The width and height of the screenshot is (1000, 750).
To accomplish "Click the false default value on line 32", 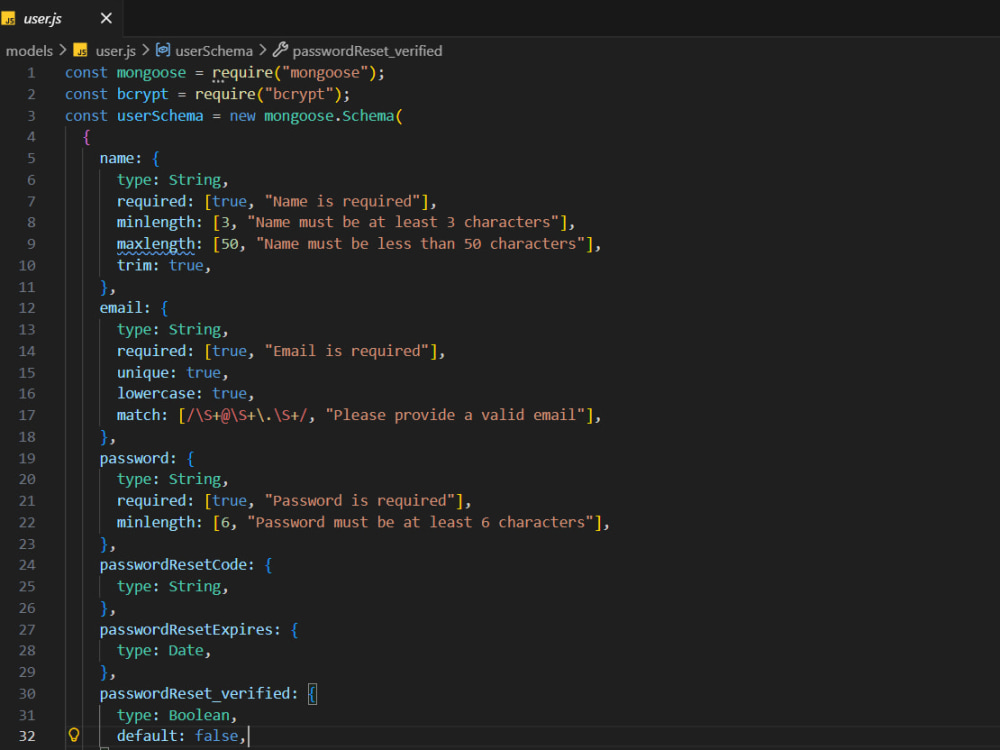I will point(216,736).
